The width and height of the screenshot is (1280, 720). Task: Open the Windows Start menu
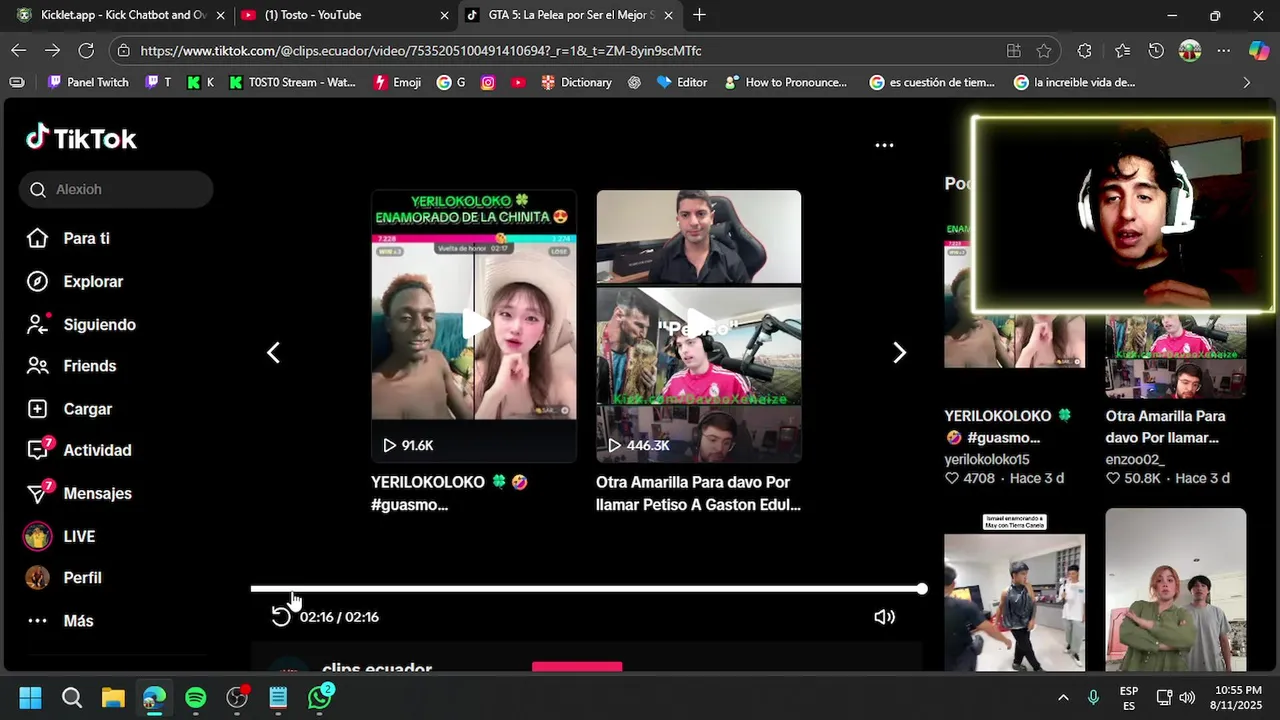pos(30,697)
